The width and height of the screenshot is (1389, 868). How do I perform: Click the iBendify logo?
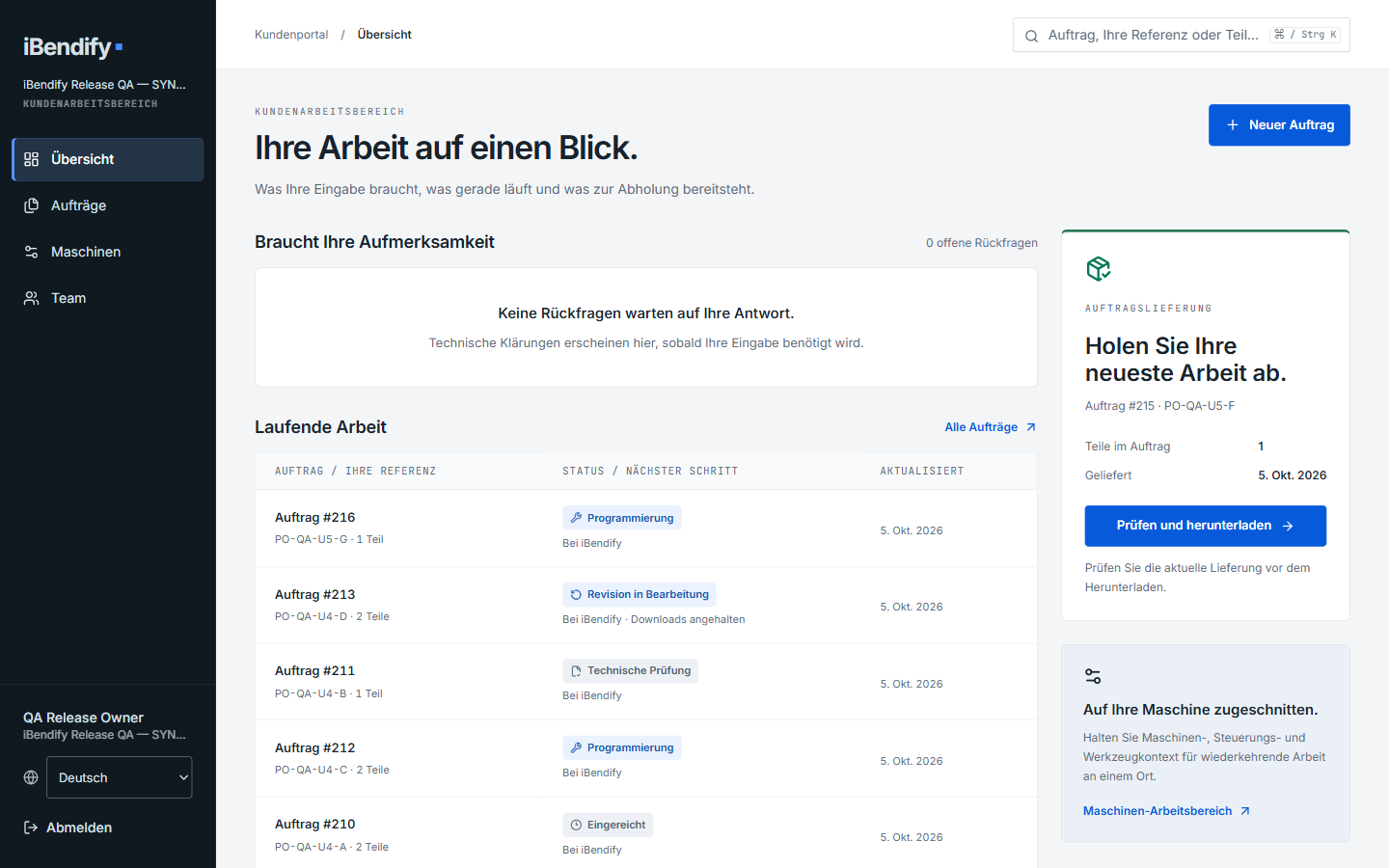tap(73, 46)
